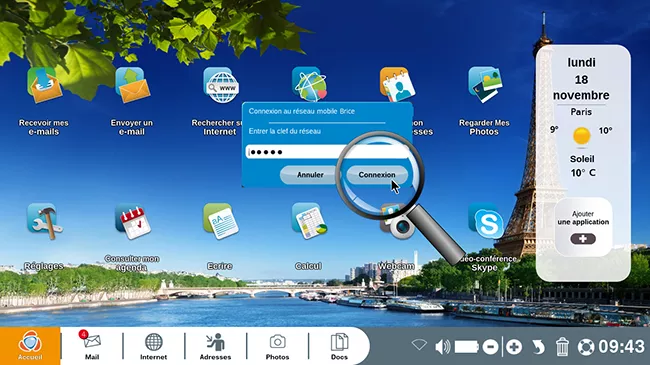Viewport: 650px width, 365px height.
Task: Click the Réglages label
Action: pyautogui.click(x=44, y=266)
